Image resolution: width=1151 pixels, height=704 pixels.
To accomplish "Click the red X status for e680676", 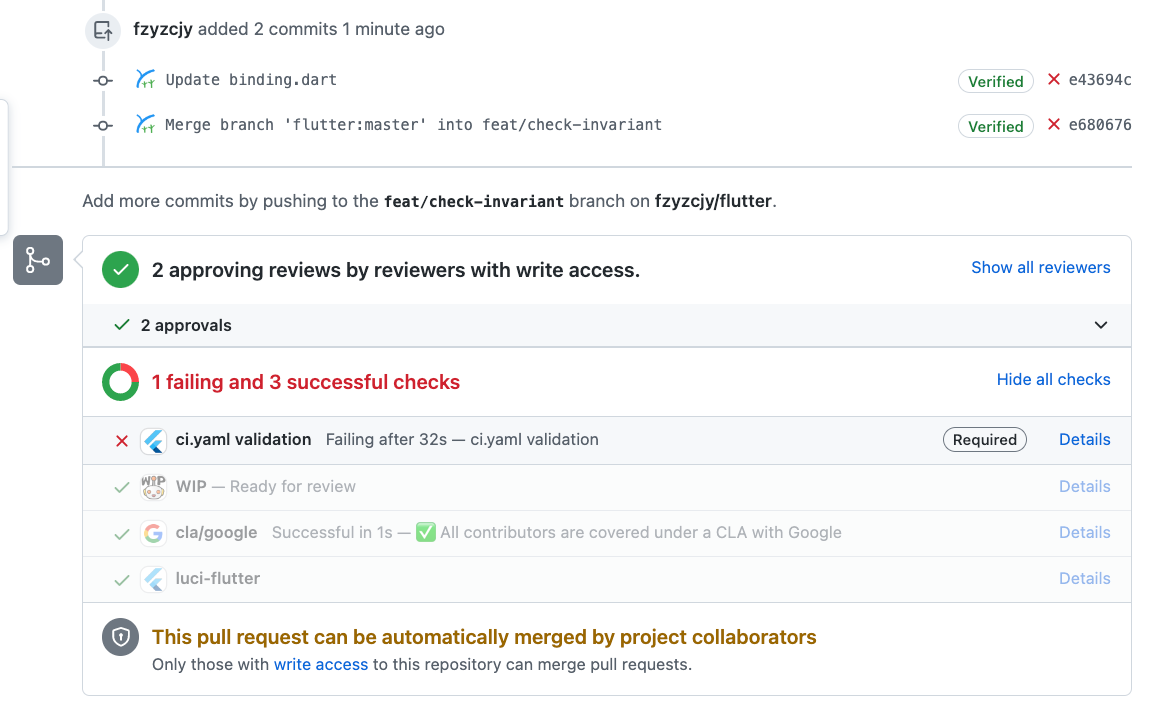I will [1053, 124].
